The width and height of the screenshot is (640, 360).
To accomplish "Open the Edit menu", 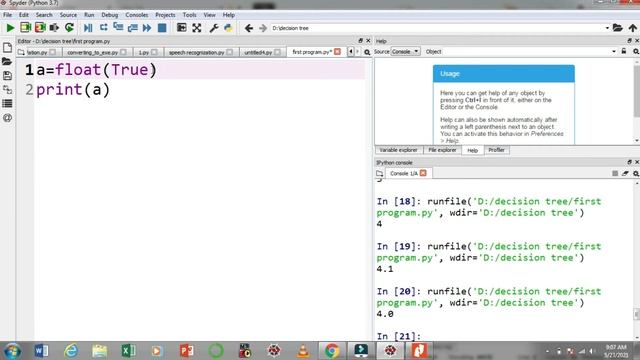I will click(24, 15).
